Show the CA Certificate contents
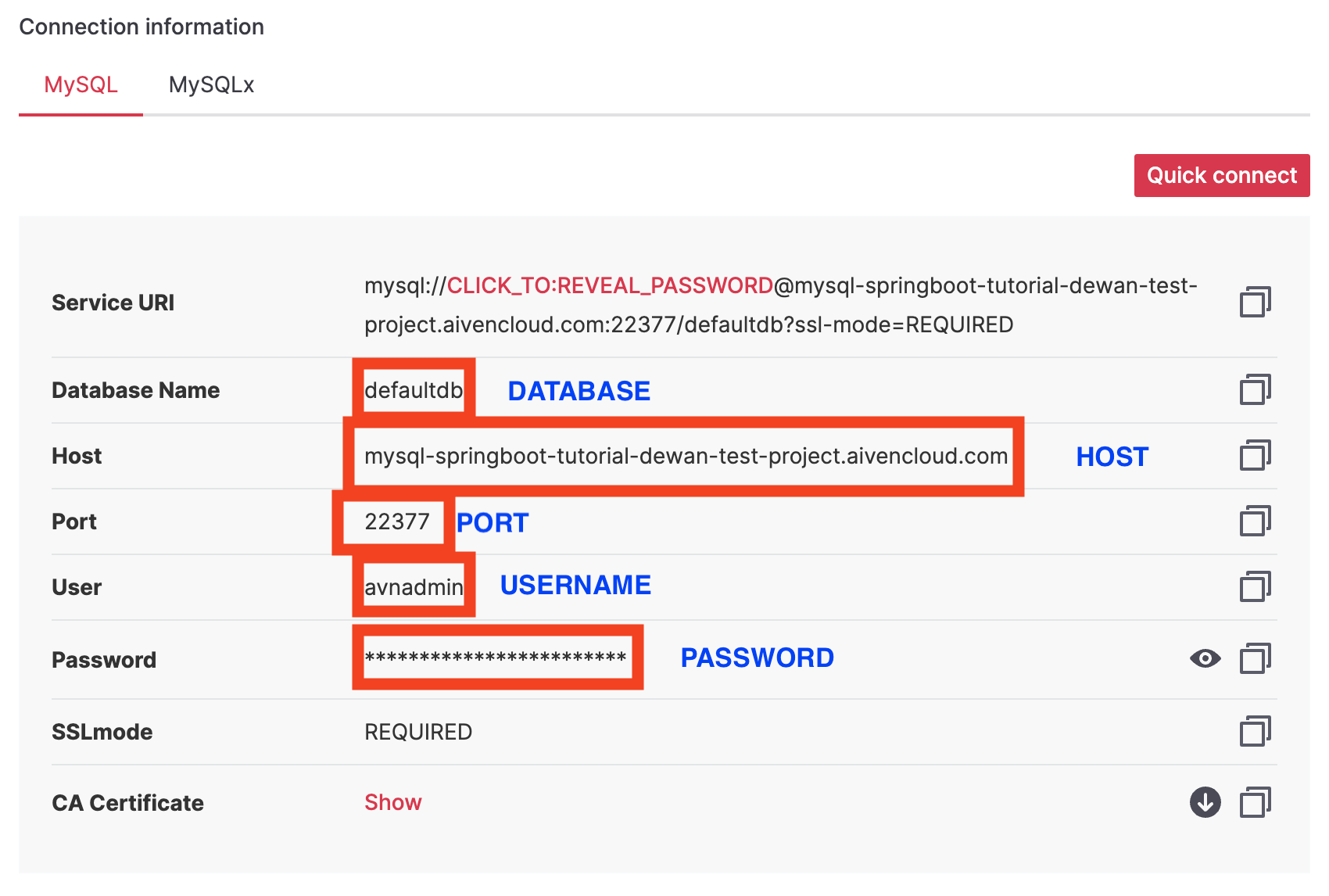Screen dimensions: 1329x896 coord(392,802)
